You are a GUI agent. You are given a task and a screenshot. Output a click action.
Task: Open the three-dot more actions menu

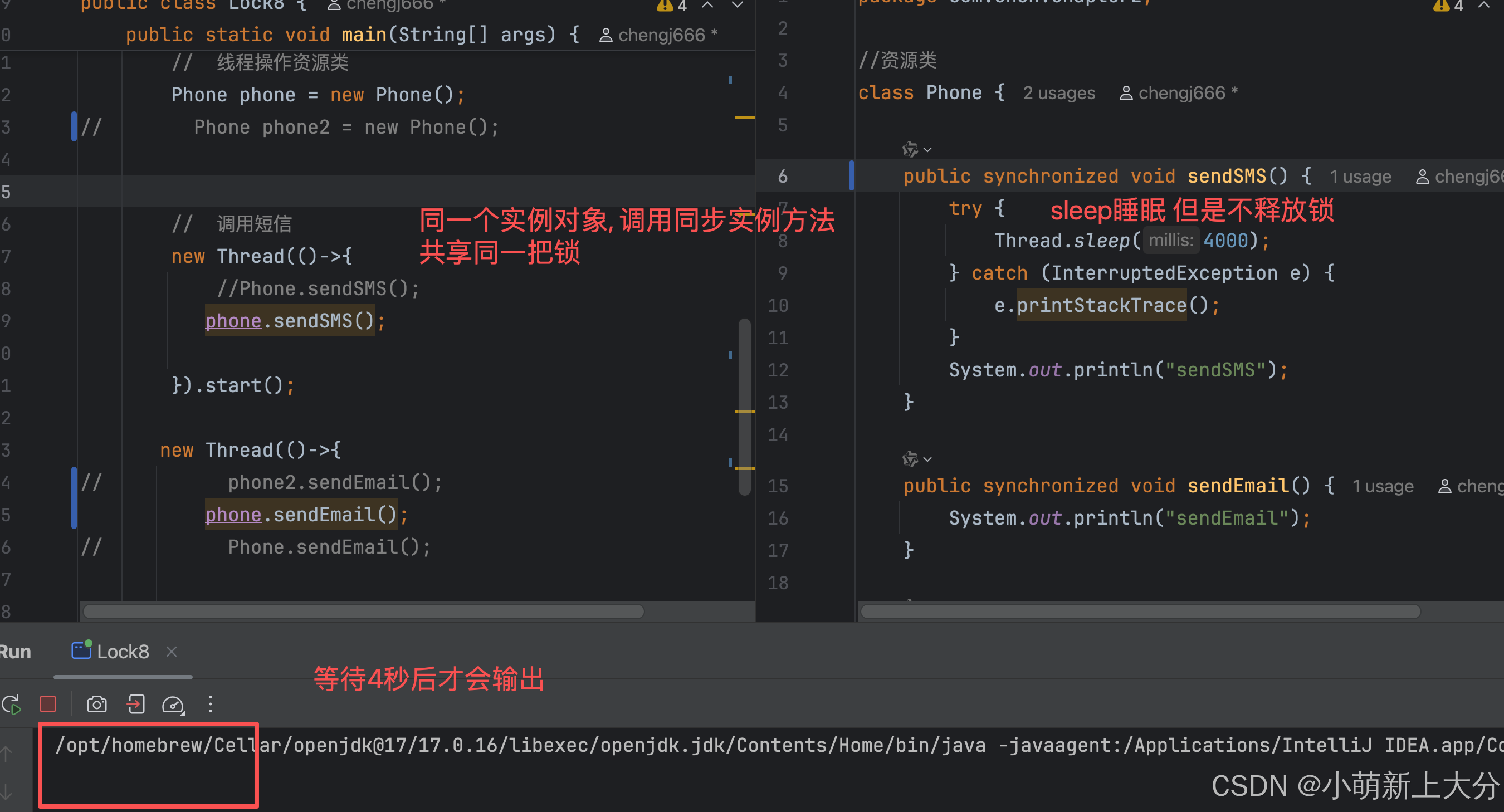pyautogui.click(x=211, y=705)
